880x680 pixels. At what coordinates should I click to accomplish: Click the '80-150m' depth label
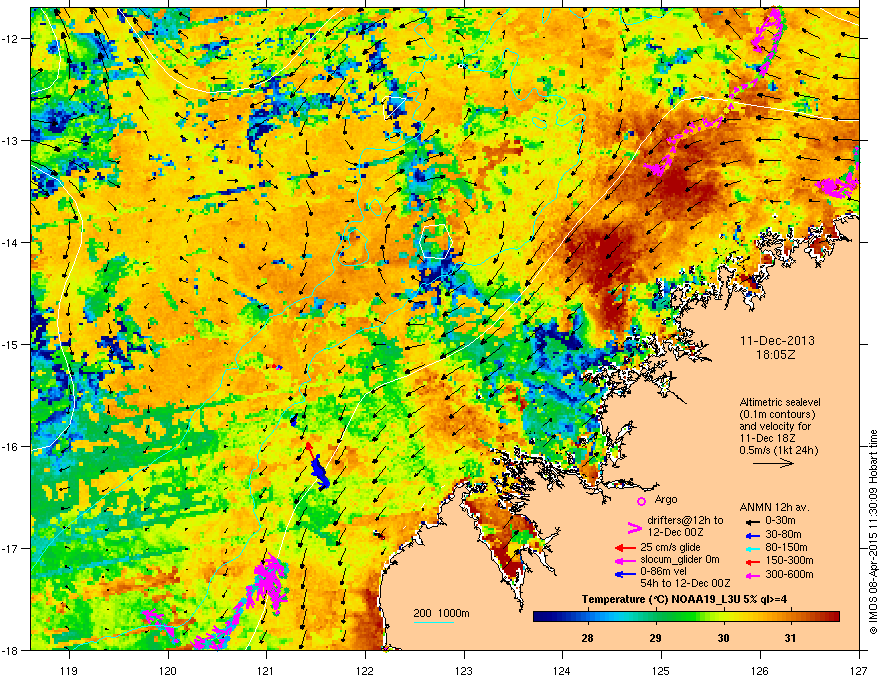(x=786, y=548)
